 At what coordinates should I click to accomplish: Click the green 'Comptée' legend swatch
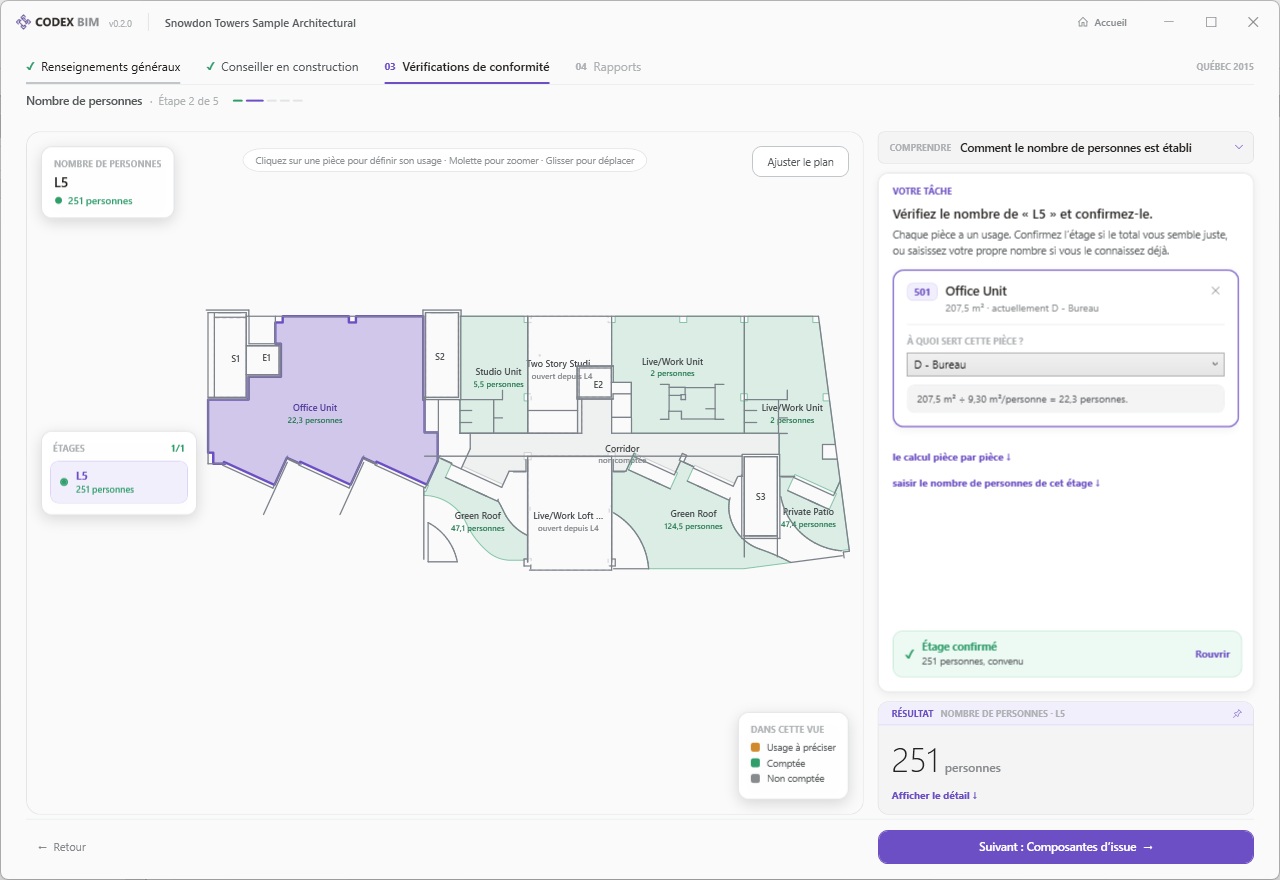pyautogui.click(x=756, y=763)
